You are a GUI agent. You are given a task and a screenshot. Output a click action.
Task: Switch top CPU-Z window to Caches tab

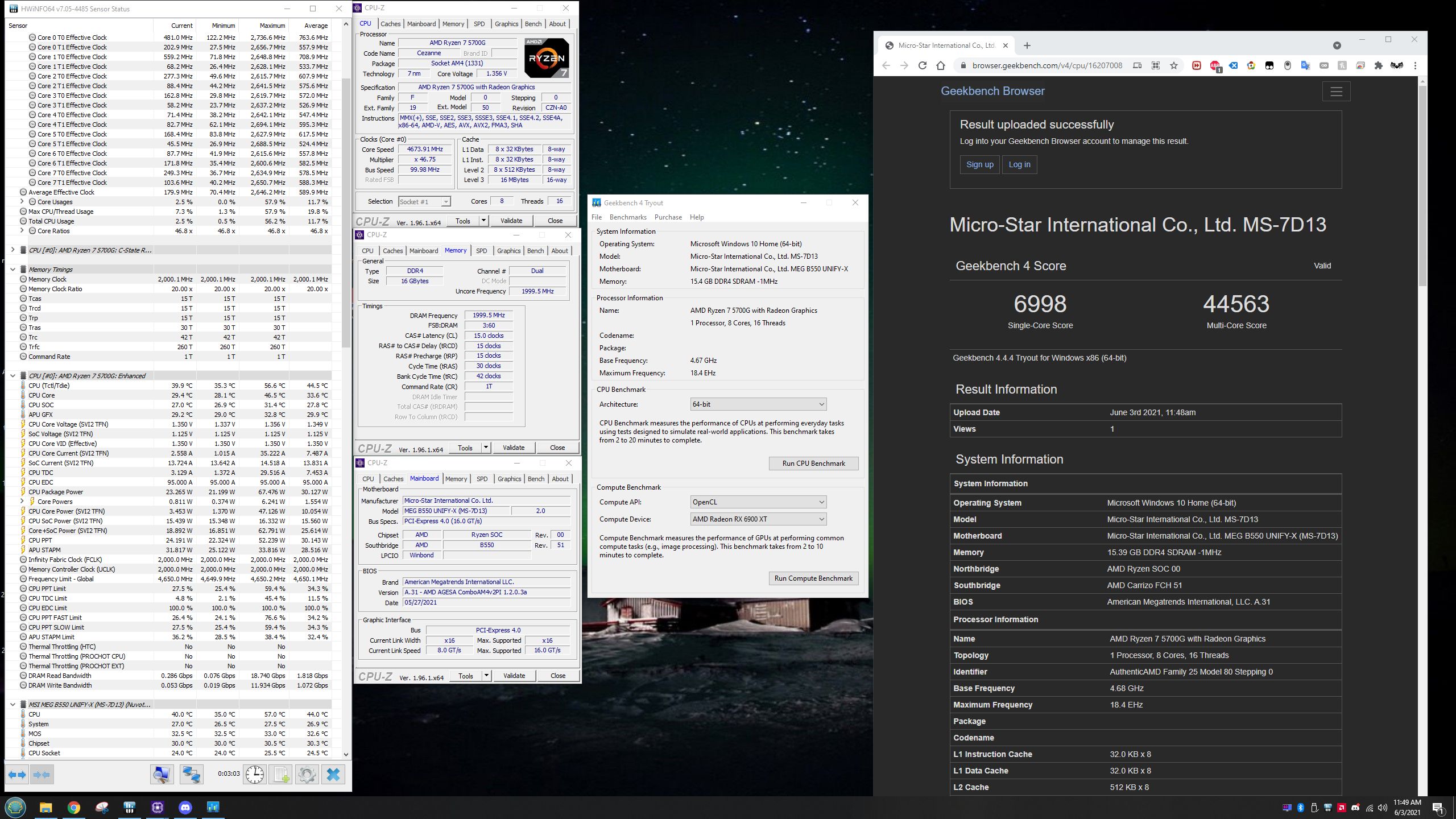click(x=391, y=24)
